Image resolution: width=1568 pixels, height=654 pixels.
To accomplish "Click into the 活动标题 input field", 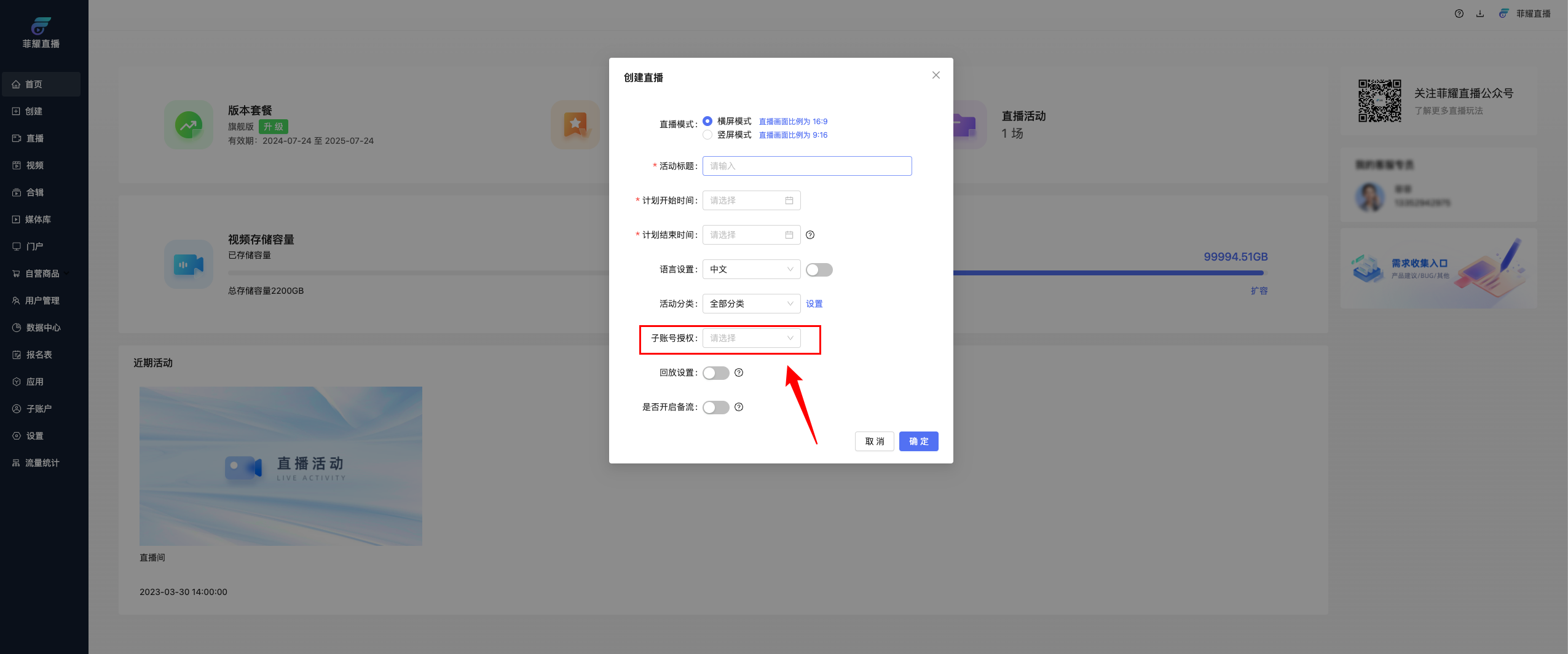I will pos(806,166).
